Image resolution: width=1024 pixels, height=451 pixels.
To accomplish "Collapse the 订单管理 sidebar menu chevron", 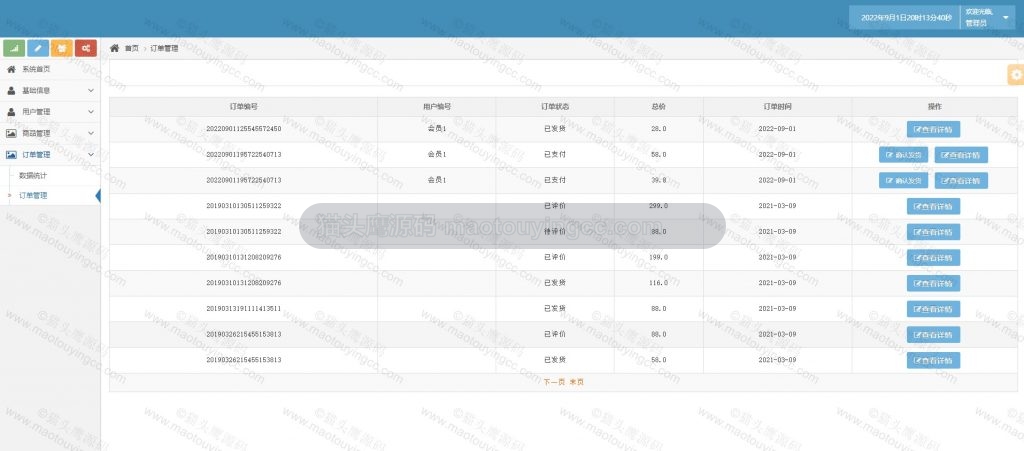I will pyautogui.click(x=91, y=155).
